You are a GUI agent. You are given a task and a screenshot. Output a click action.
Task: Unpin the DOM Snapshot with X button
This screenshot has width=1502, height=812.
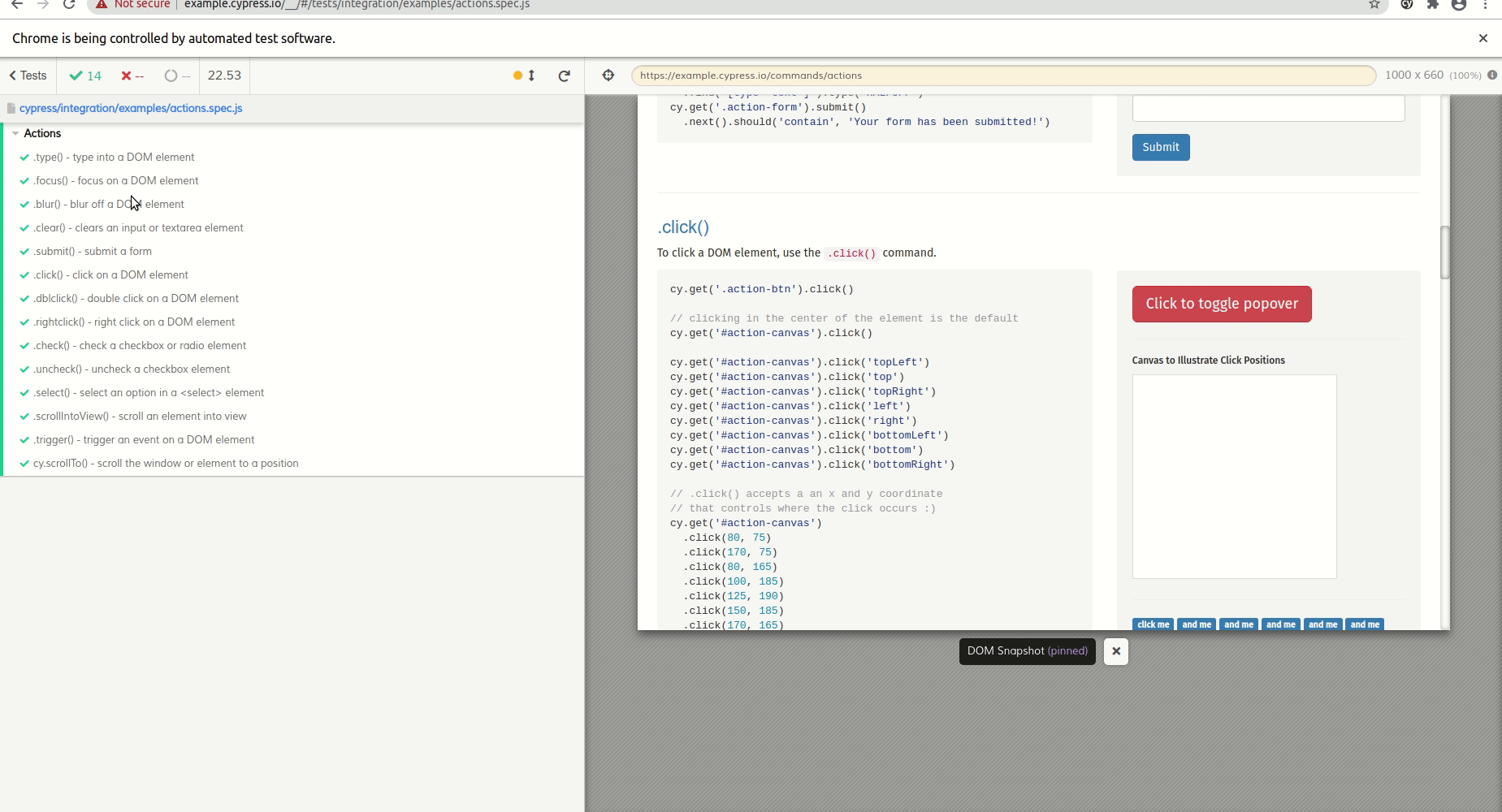point(1115,651)
